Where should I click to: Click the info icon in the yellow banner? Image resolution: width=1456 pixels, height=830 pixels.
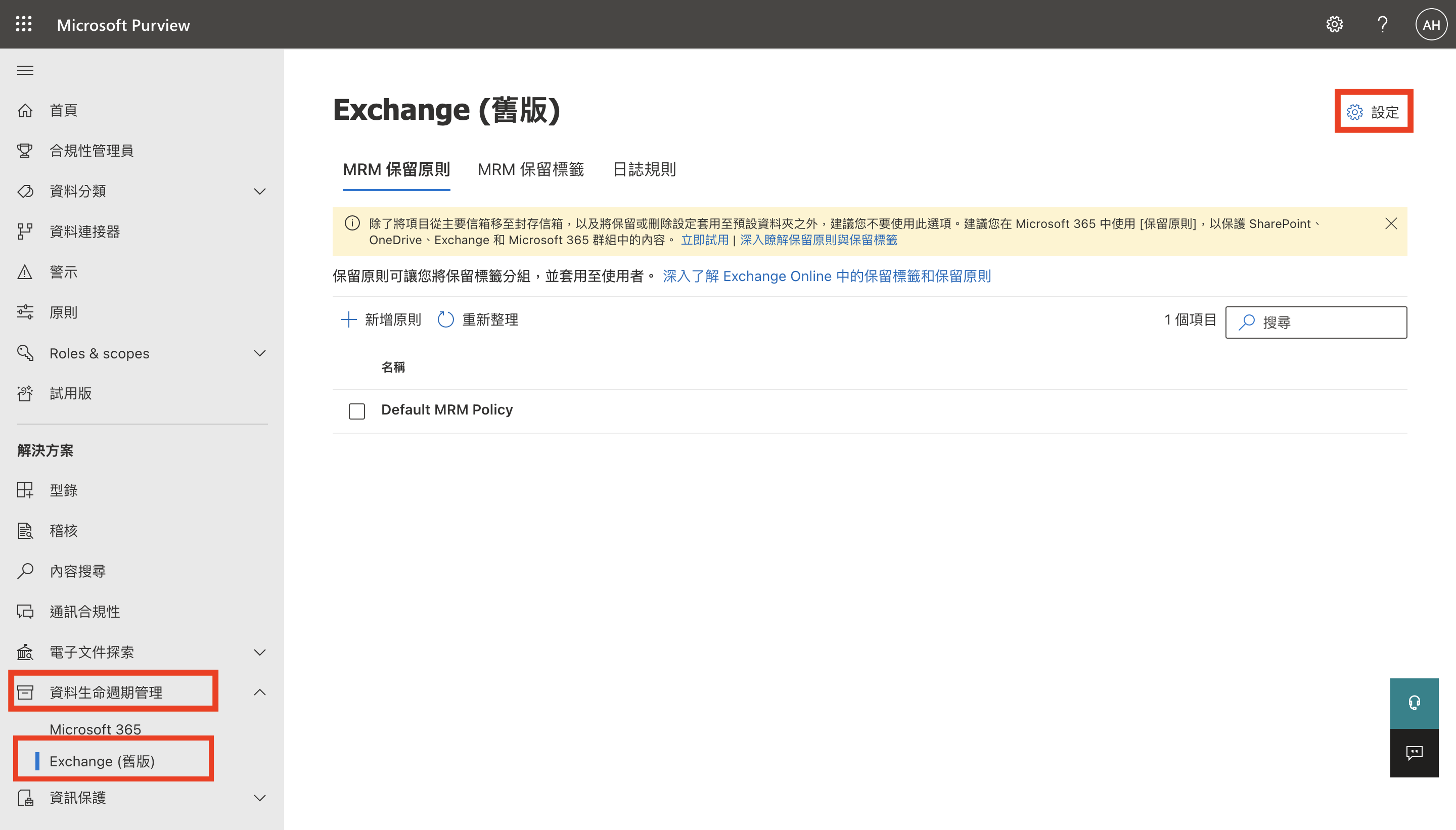(x=352, y=223)
